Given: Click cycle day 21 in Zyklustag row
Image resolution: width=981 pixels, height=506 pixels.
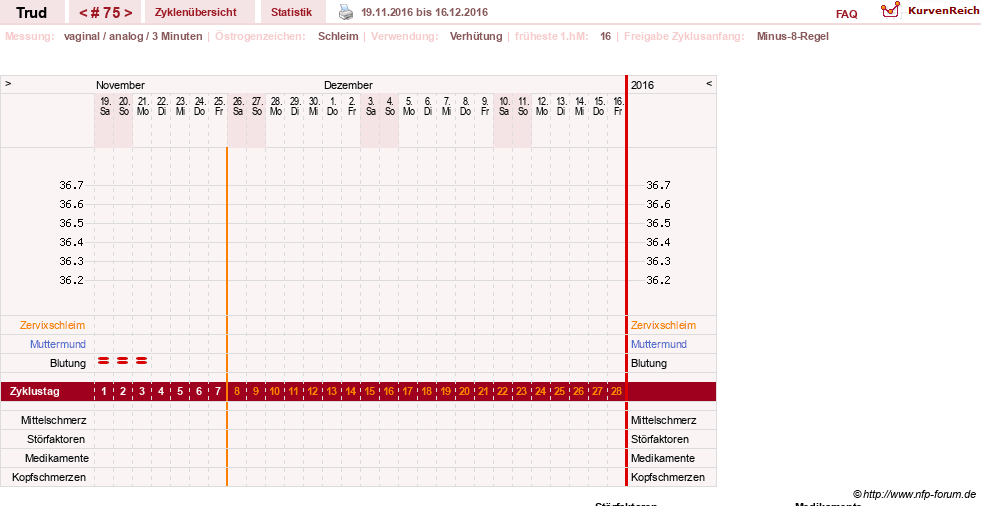Looking at the screenshot, I should tap(483, 392).
